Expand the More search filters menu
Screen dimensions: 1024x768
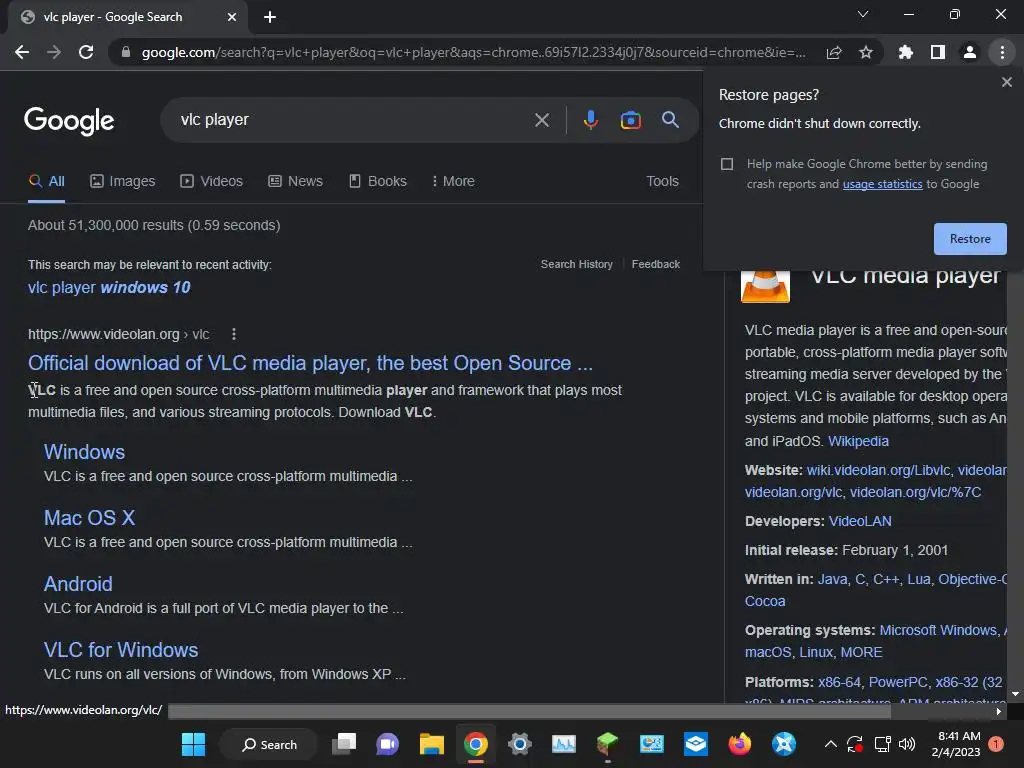(453, 182)
